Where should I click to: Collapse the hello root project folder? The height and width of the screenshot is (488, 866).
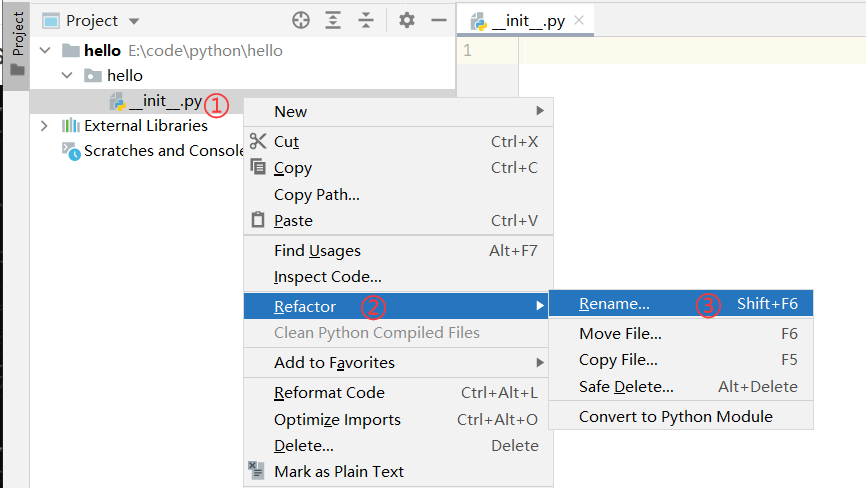(44, 50)
